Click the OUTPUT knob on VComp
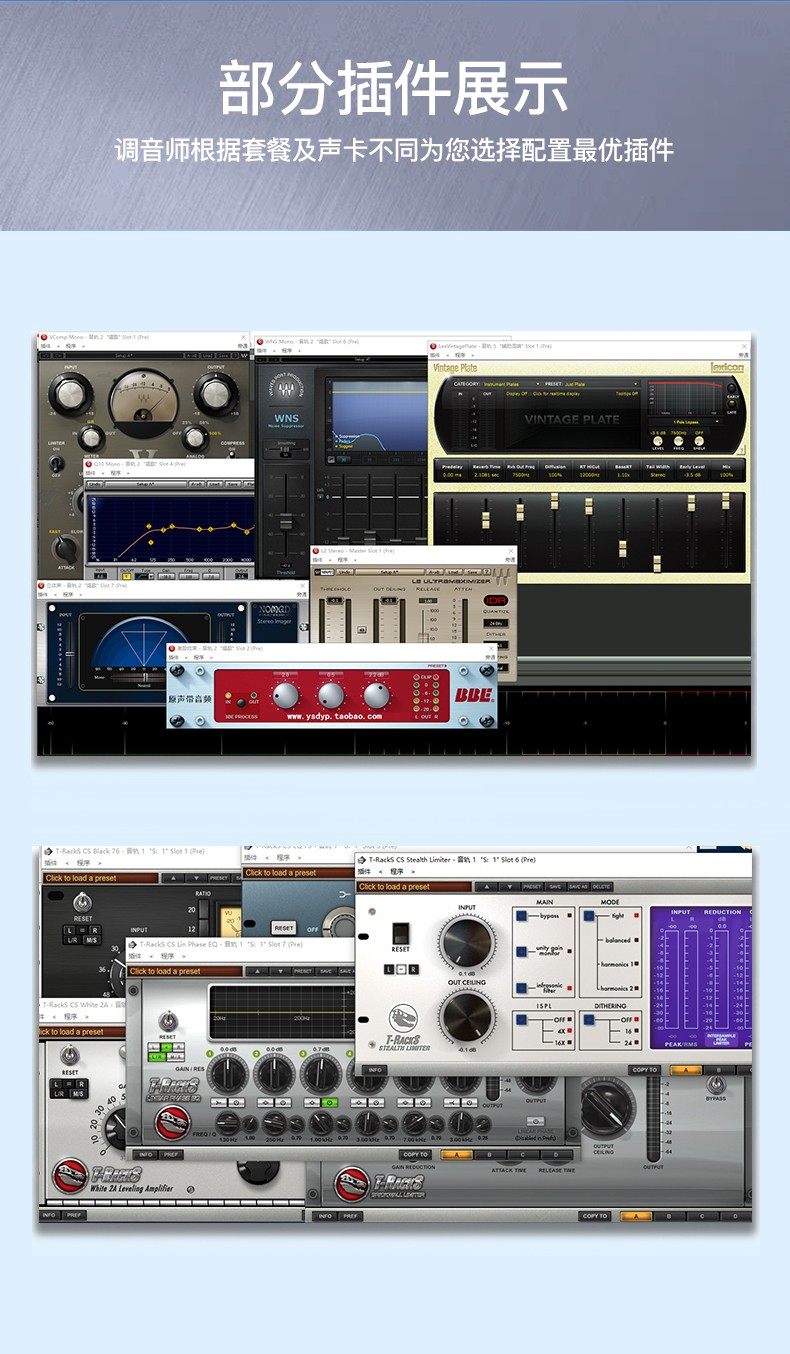The image size is (790, 1354). pos(216,395)
